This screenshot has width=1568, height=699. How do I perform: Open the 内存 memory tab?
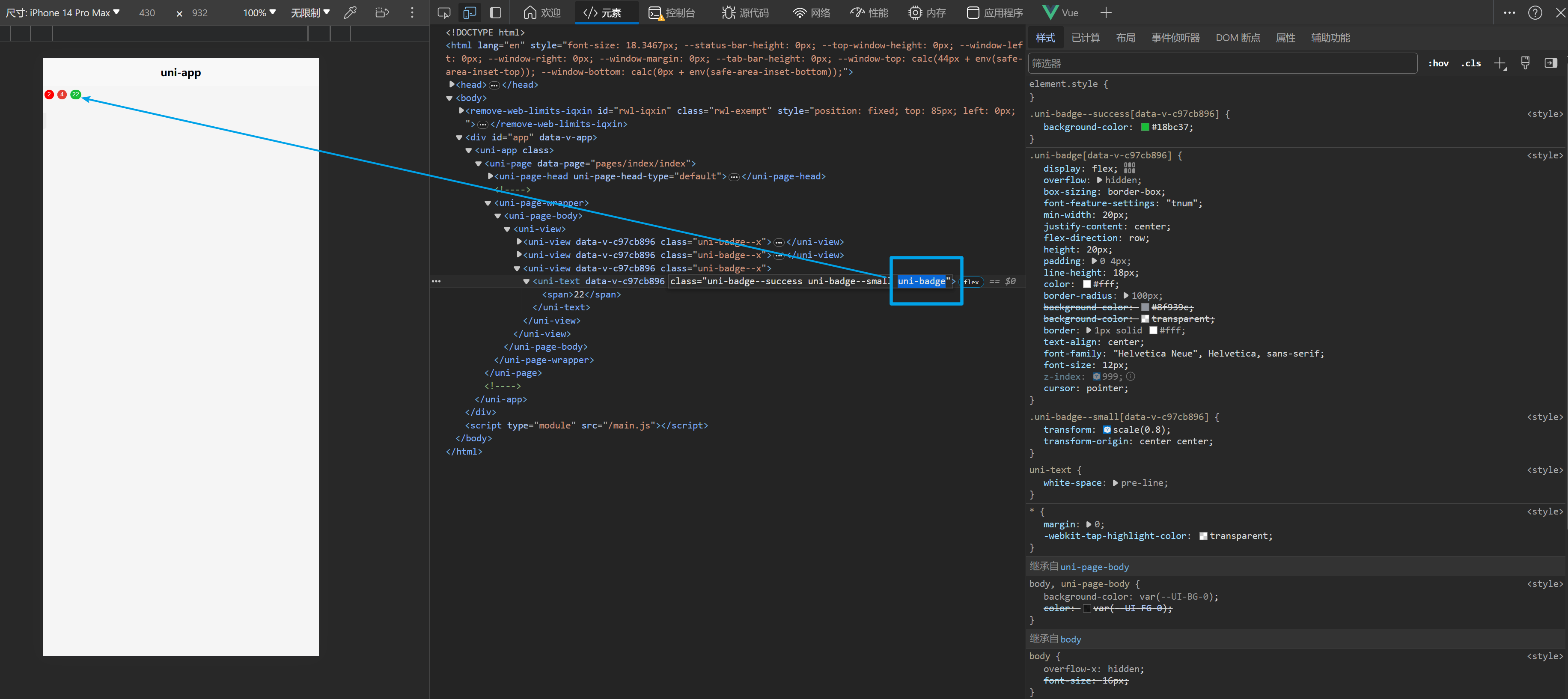tap(927, 13)
